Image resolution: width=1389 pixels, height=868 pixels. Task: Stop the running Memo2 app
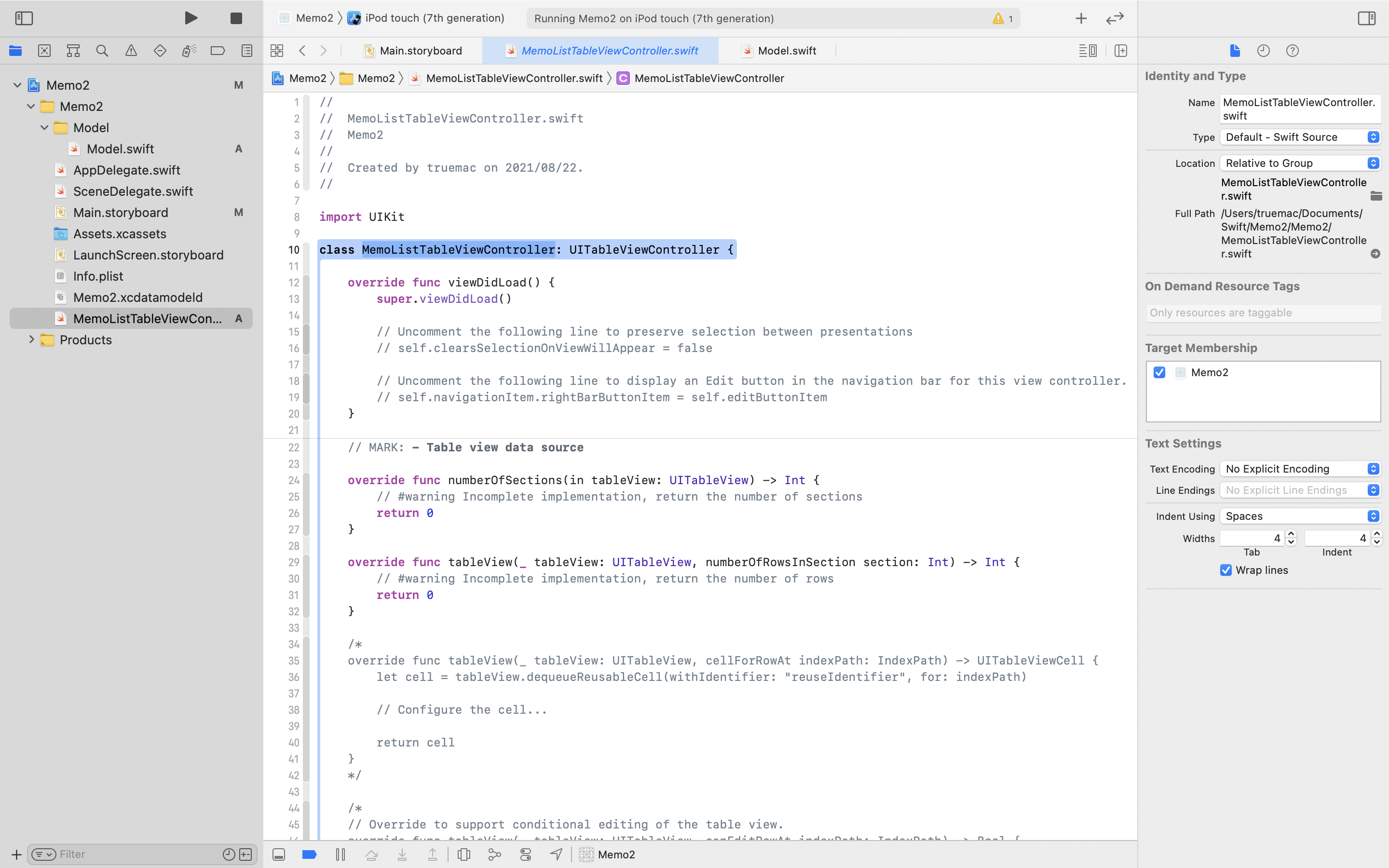tap(236, 18)
